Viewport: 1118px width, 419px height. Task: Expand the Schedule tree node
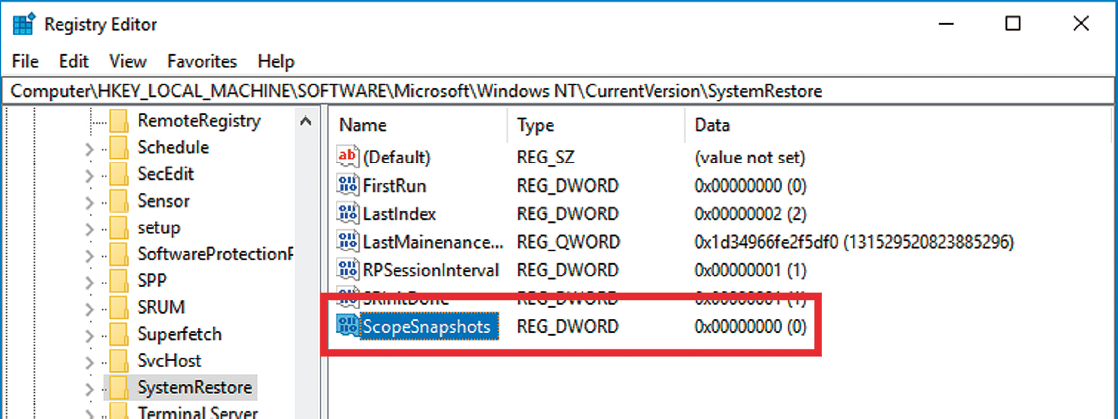[89, 149]
